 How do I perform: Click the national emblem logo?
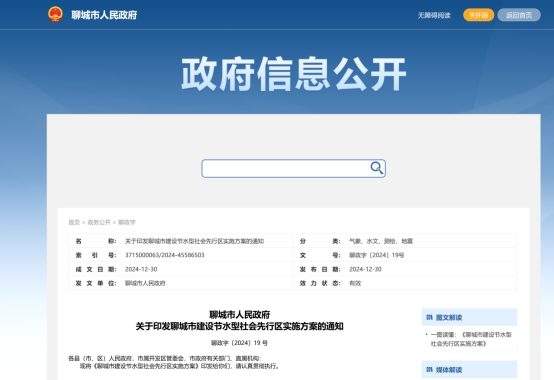tap(55, 14)
